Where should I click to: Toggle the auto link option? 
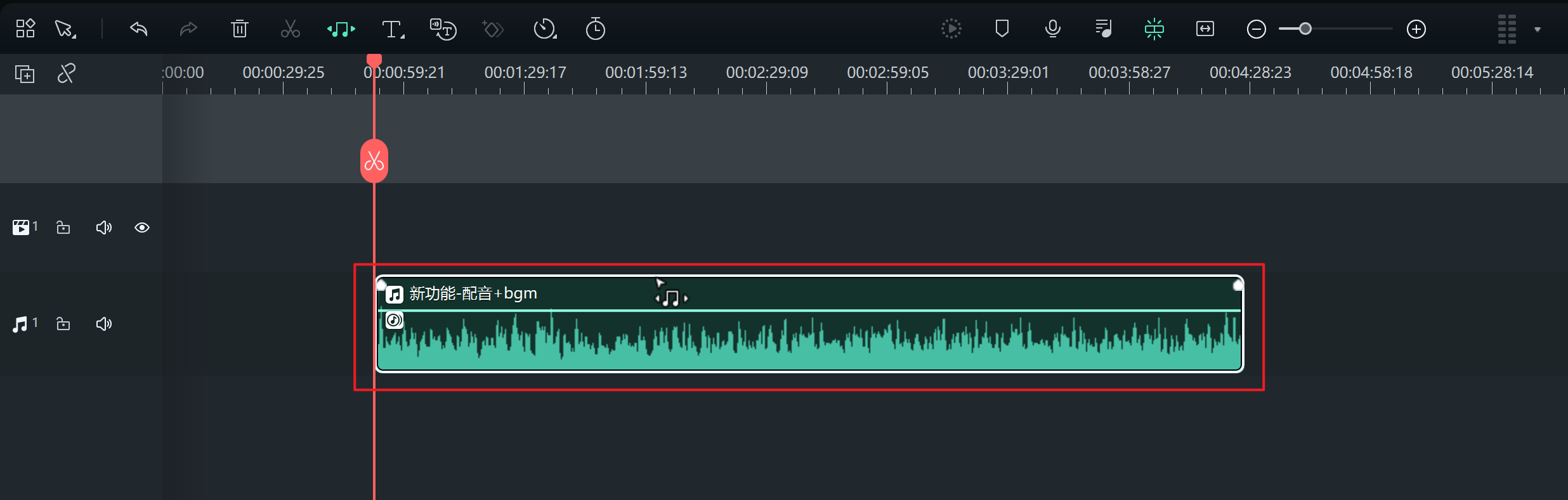67,74
